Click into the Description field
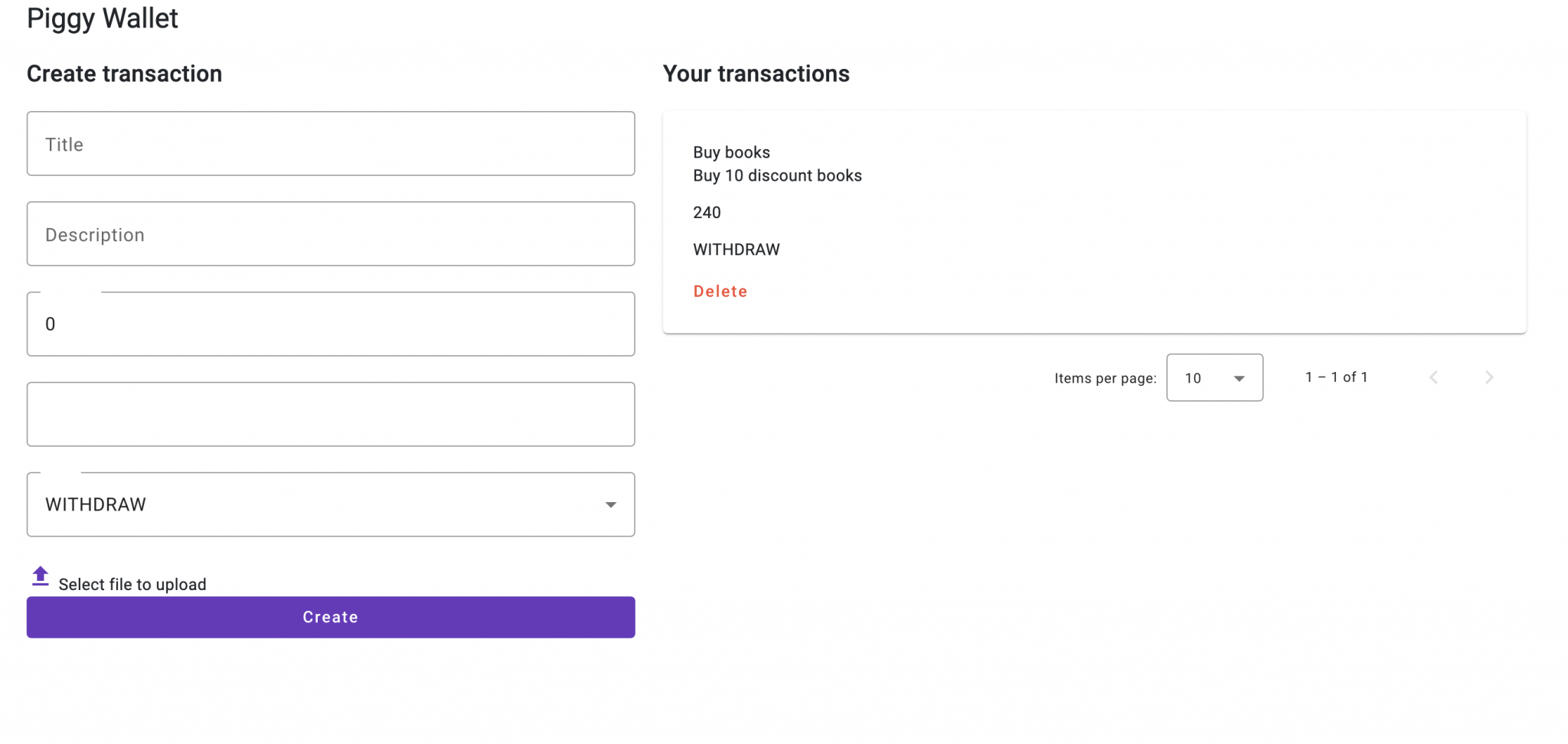 pos(330,234)
